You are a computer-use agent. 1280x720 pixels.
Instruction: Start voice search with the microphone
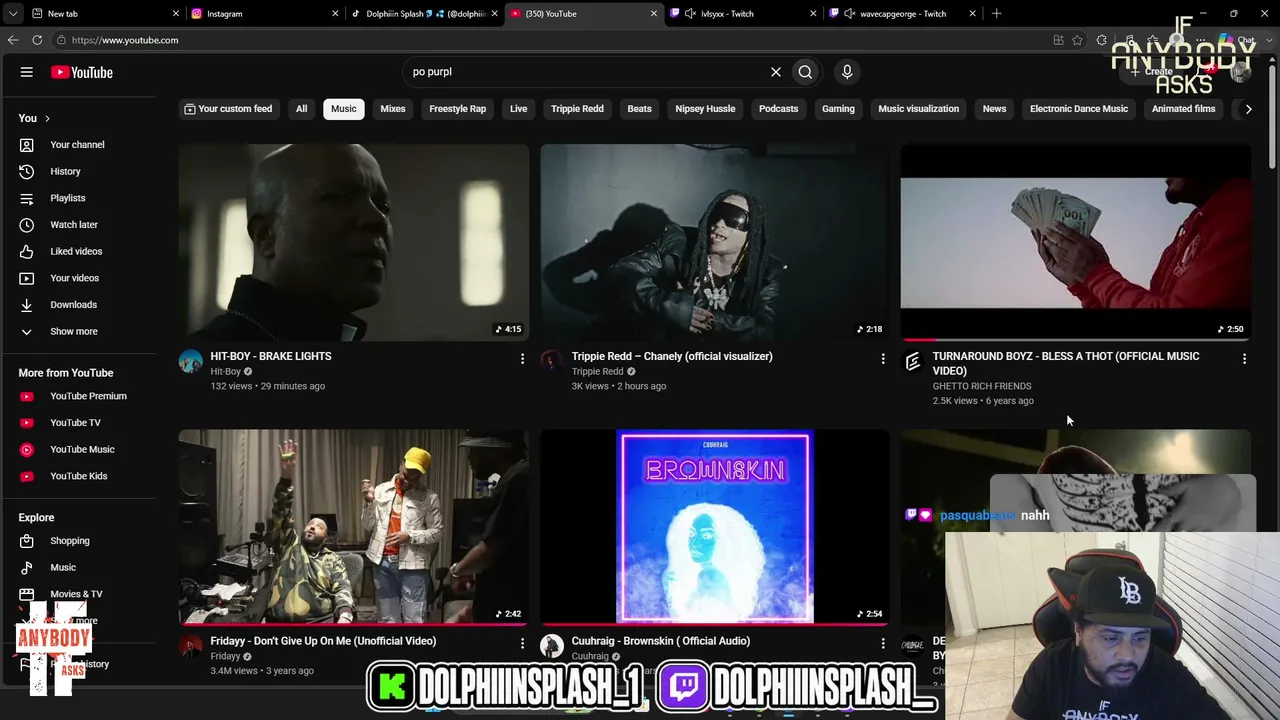click(847, 72)
